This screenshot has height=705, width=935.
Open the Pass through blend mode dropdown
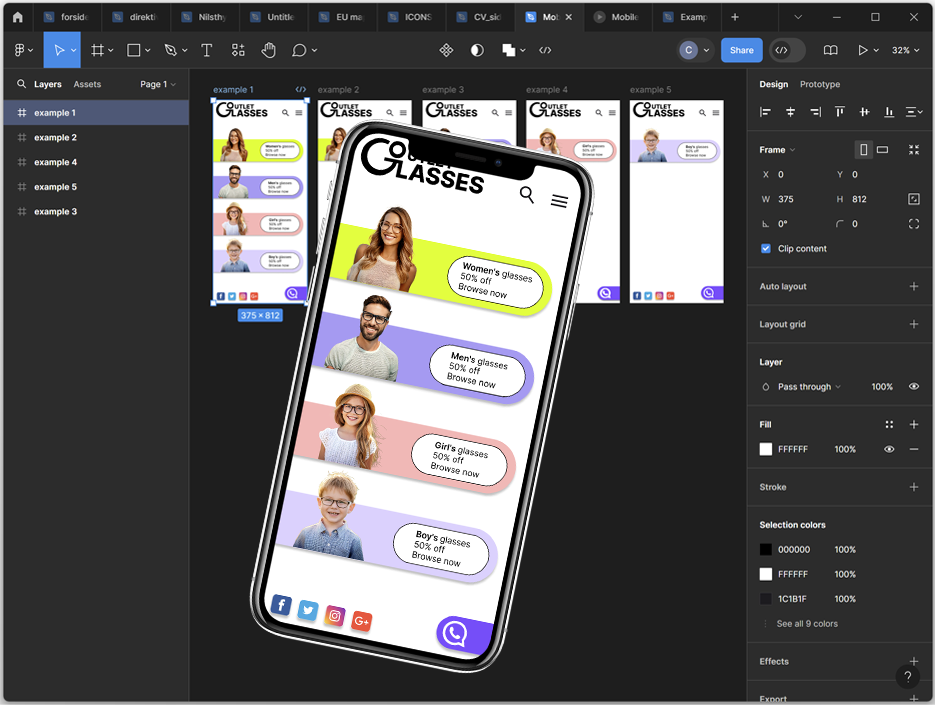pos(808,387)
